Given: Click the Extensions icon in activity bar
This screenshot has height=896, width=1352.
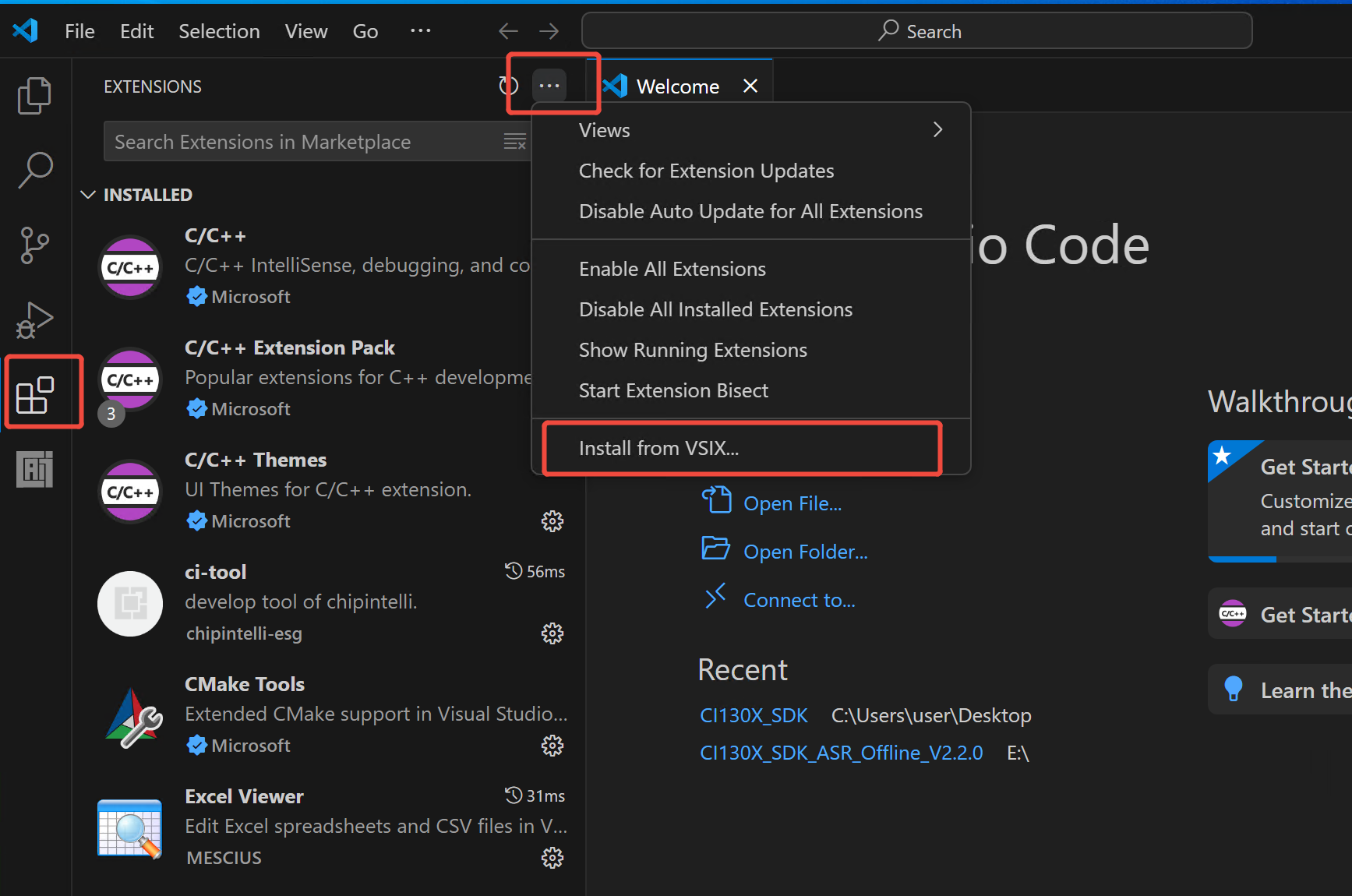Looking at the screenshot, I should coord(34,395).
